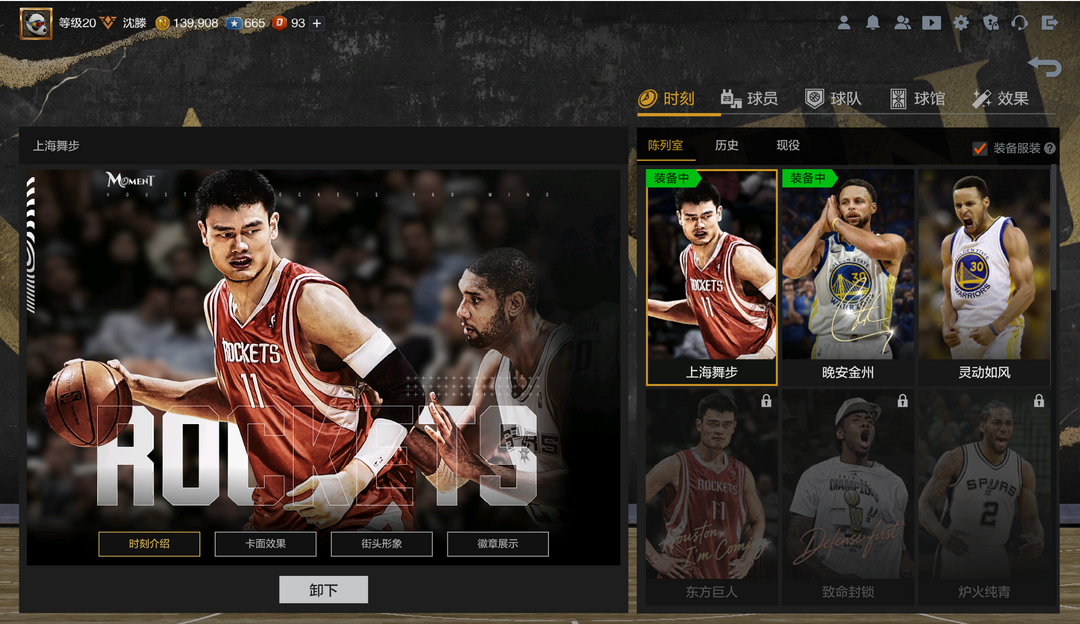Click the 街头形象 button
This screenshot has width=1080, height=624.
382,543
